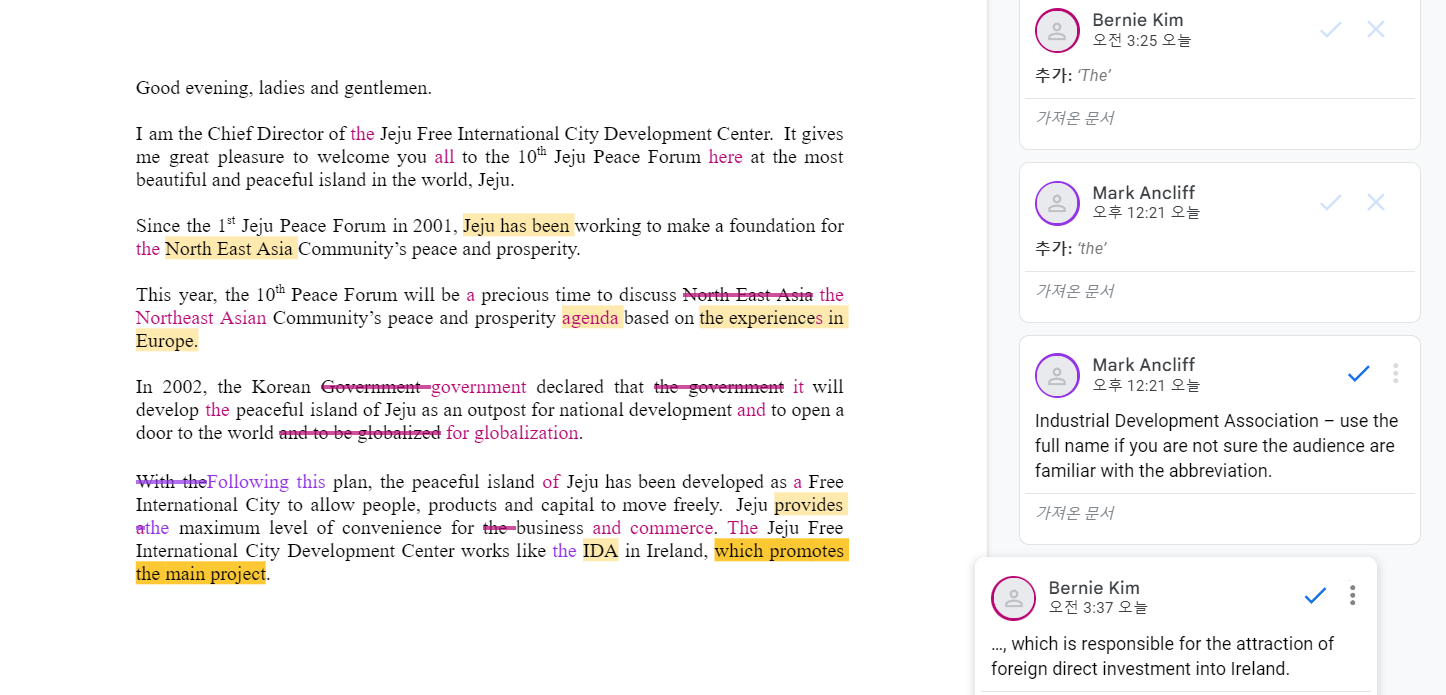Open more options on Industrial Development comment
This screenshot has height=695, width=1446.
pos(1395,374)
